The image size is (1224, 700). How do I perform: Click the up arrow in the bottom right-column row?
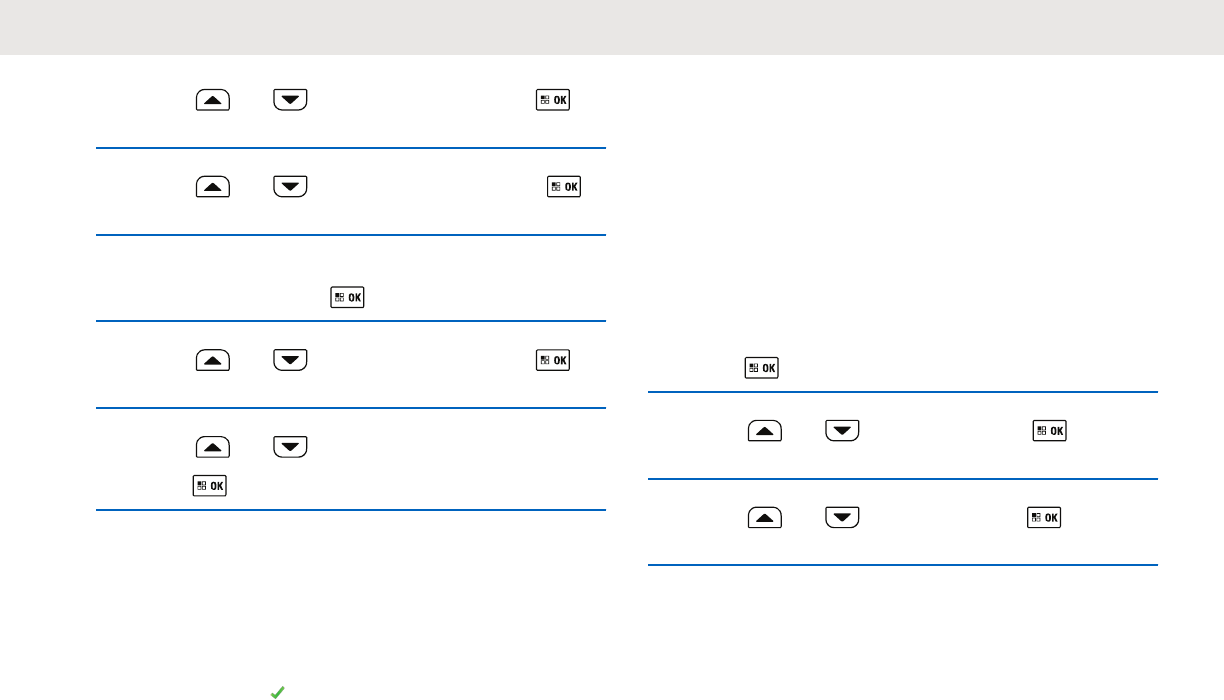pyautogui.click(x=764, y=517)
